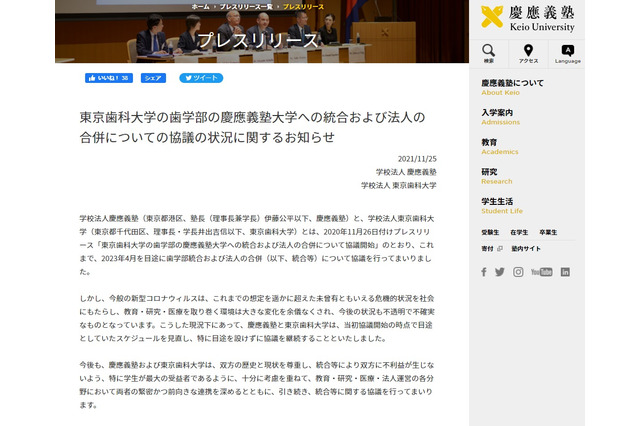
Task: Open 教育 Academics menu
Action: pyautogui.click(x=500, y=147)
